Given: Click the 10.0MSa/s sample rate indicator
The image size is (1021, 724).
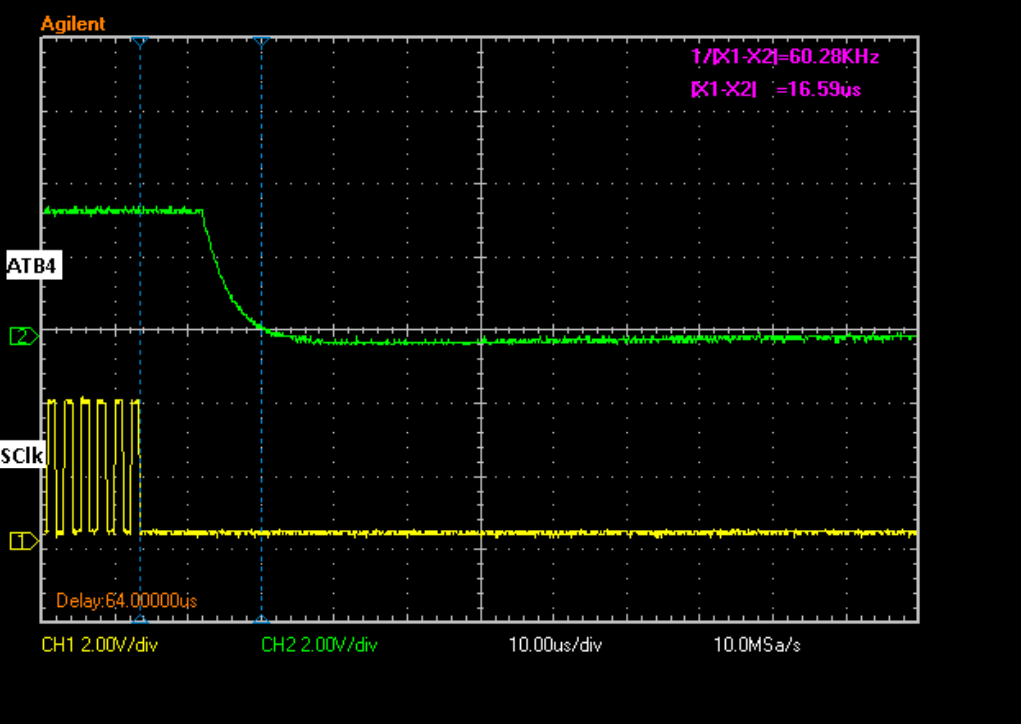Looking at the screenshot, I should coord(756,645).
